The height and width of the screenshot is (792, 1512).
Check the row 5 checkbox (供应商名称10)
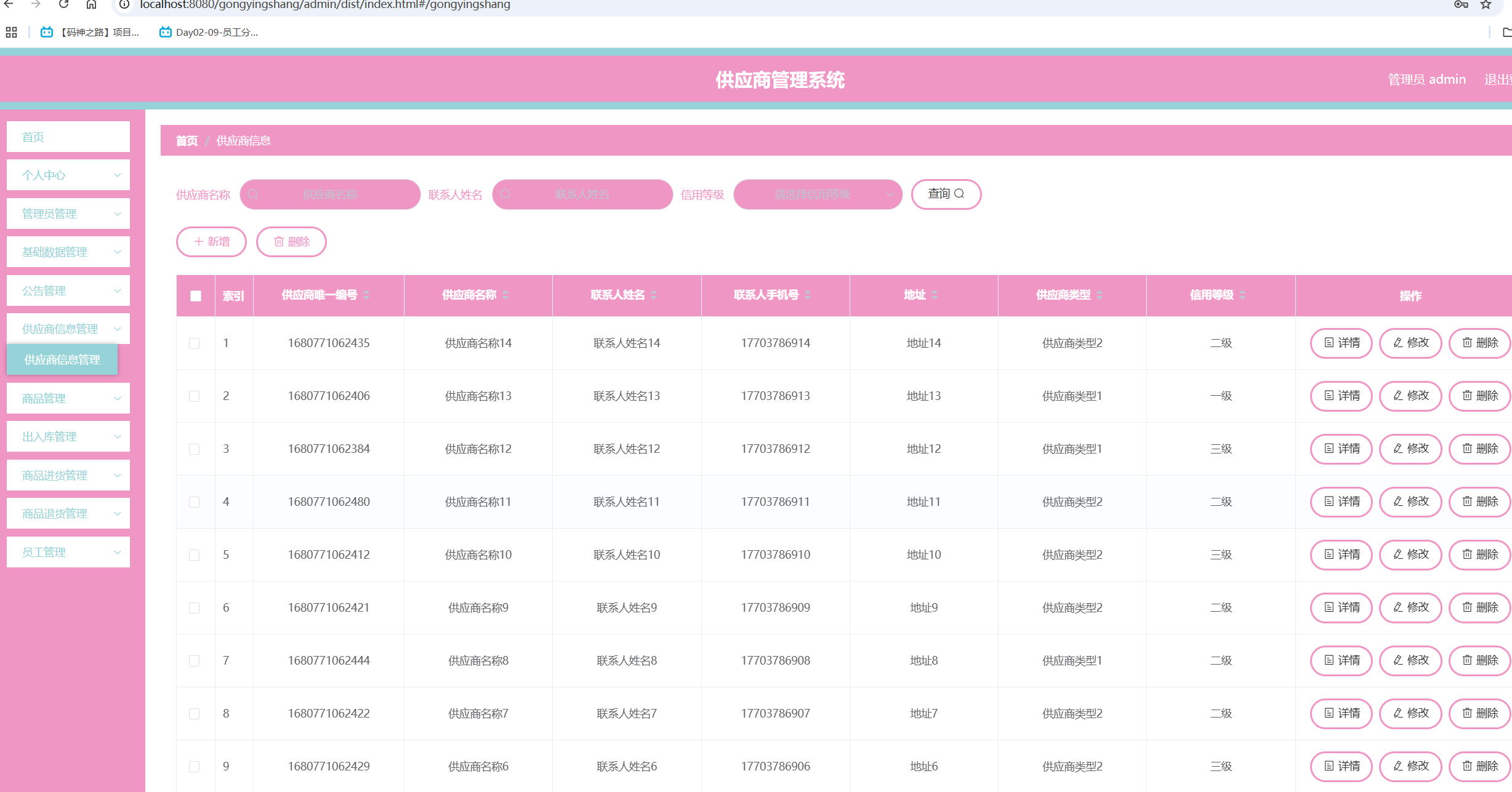pos(194,555)
